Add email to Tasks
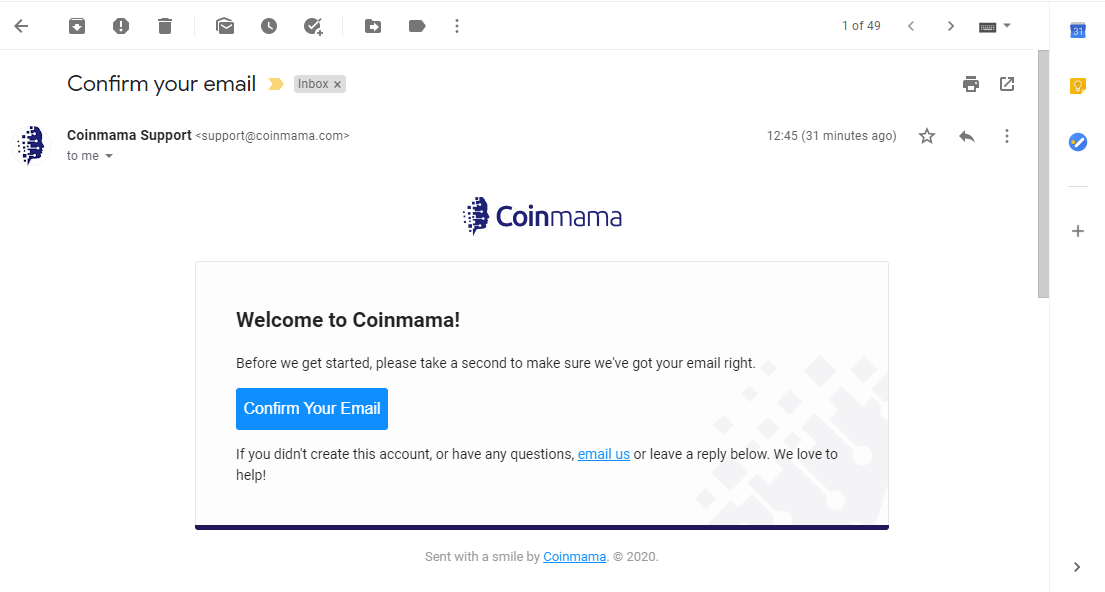 click(313, 26)
